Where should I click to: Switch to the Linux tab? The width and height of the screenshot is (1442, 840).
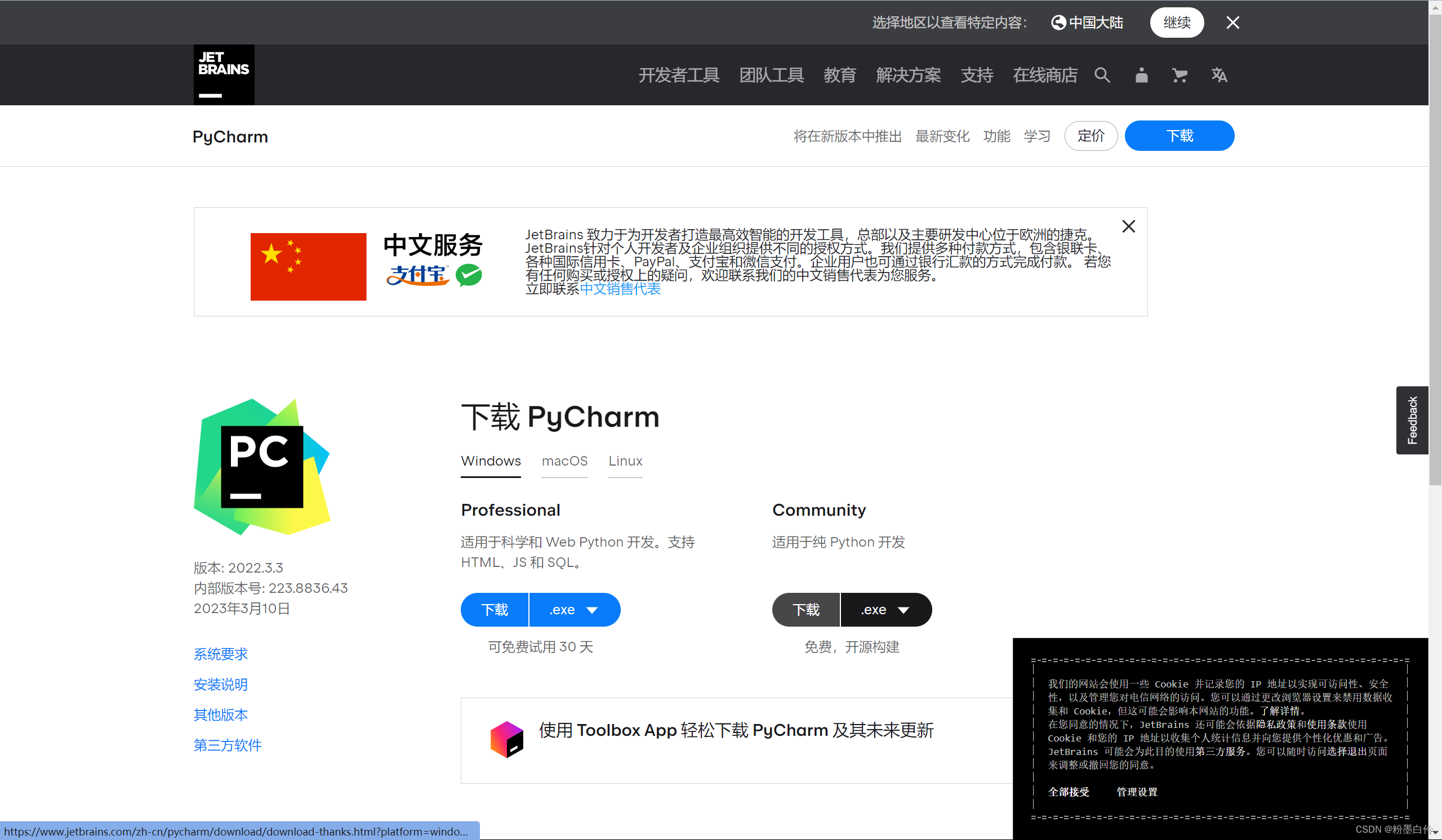pos(625,461)
